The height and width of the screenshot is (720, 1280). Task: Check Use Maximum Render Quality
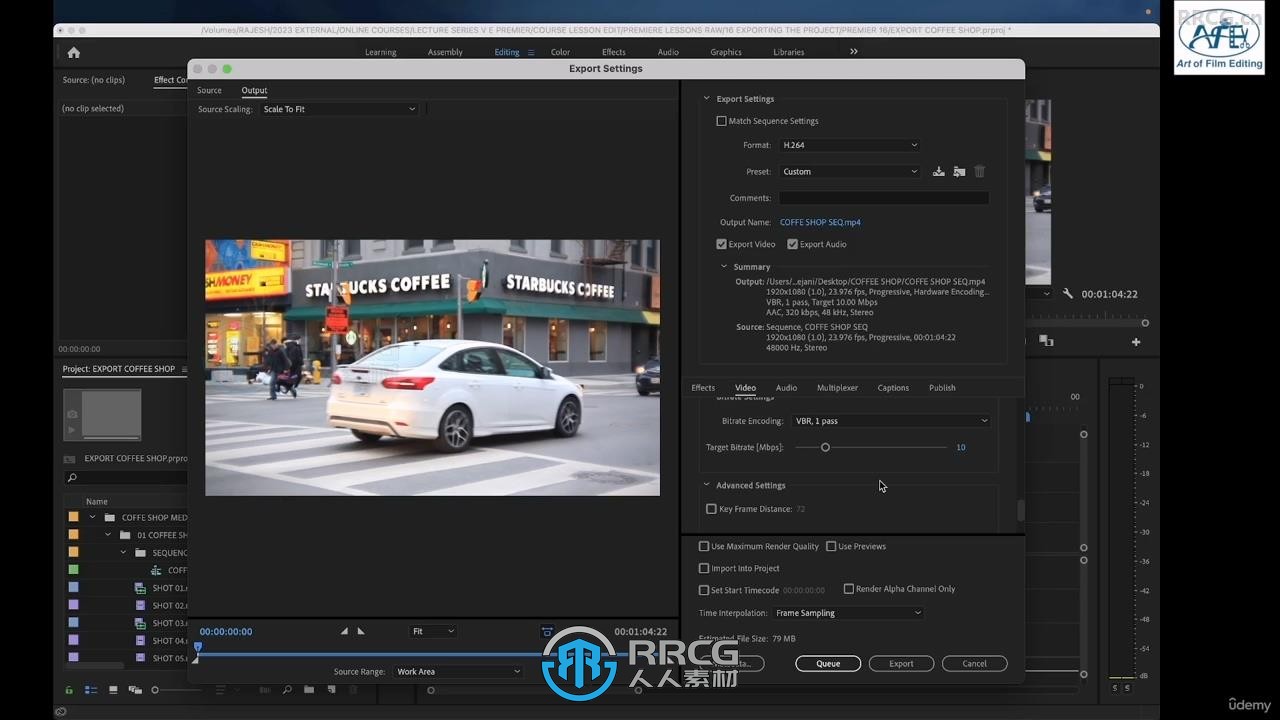704,546
